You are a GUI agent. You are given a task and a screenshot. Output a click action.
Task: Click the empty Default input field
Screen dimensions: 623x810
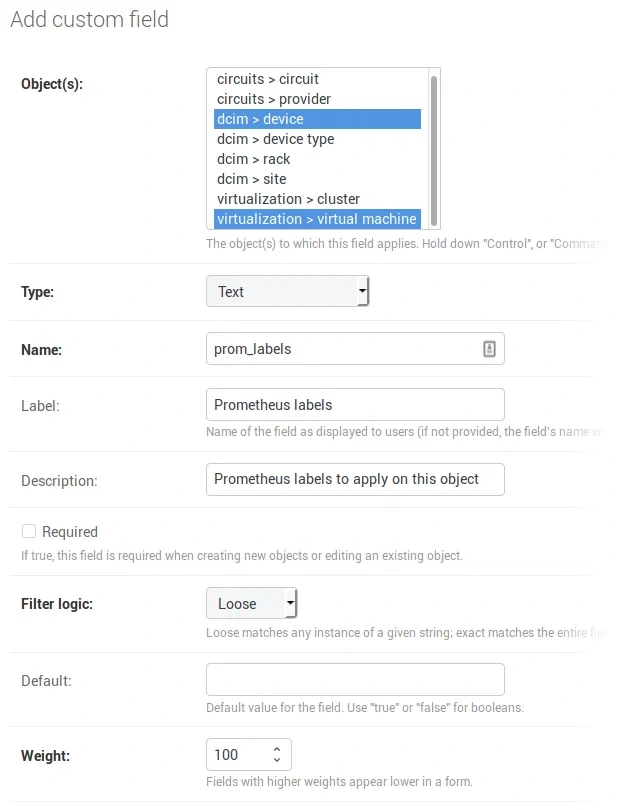click(355, 680)
